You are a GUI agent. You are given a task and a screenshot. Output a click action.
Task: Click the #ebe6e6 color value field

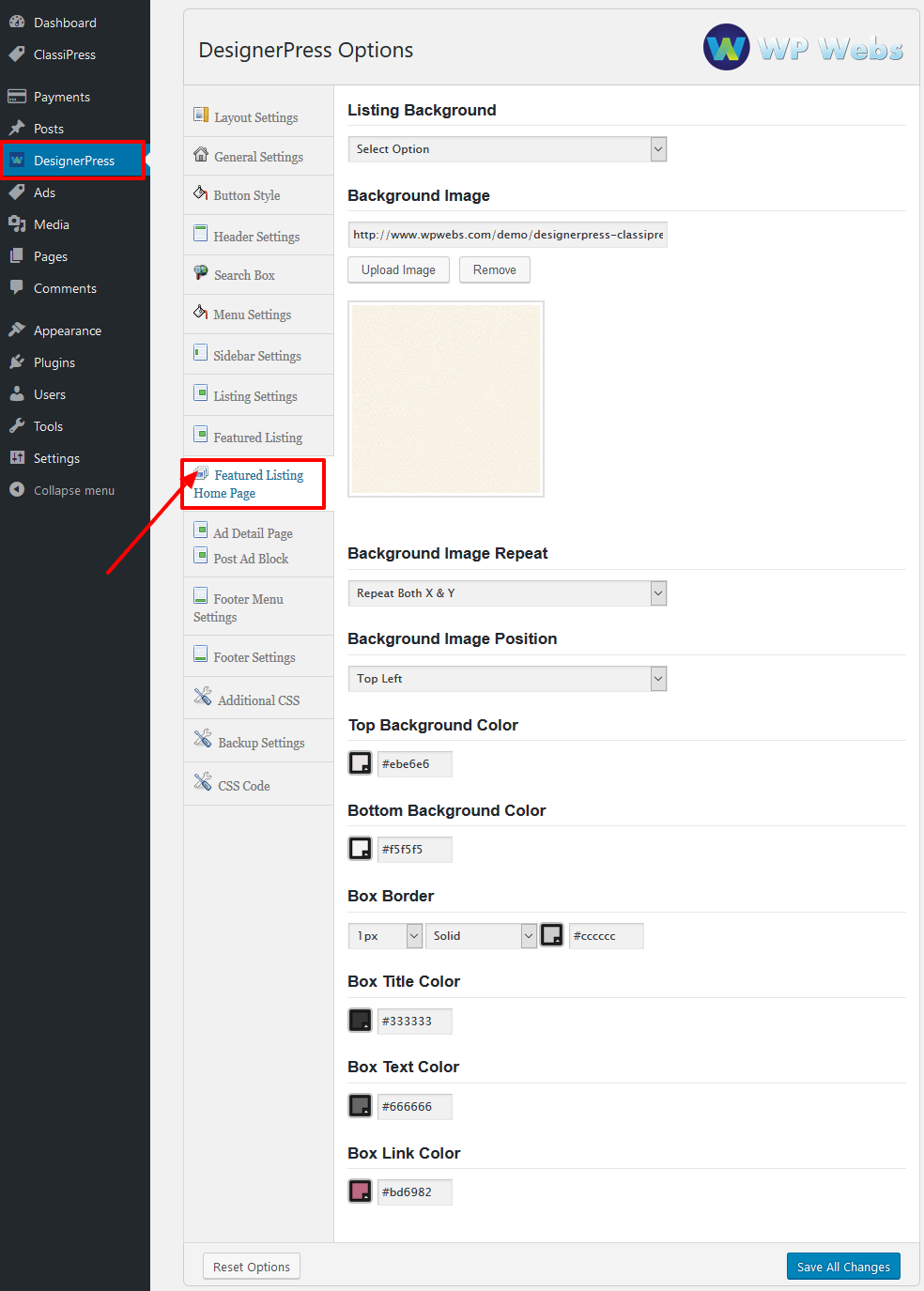[414, 764]
